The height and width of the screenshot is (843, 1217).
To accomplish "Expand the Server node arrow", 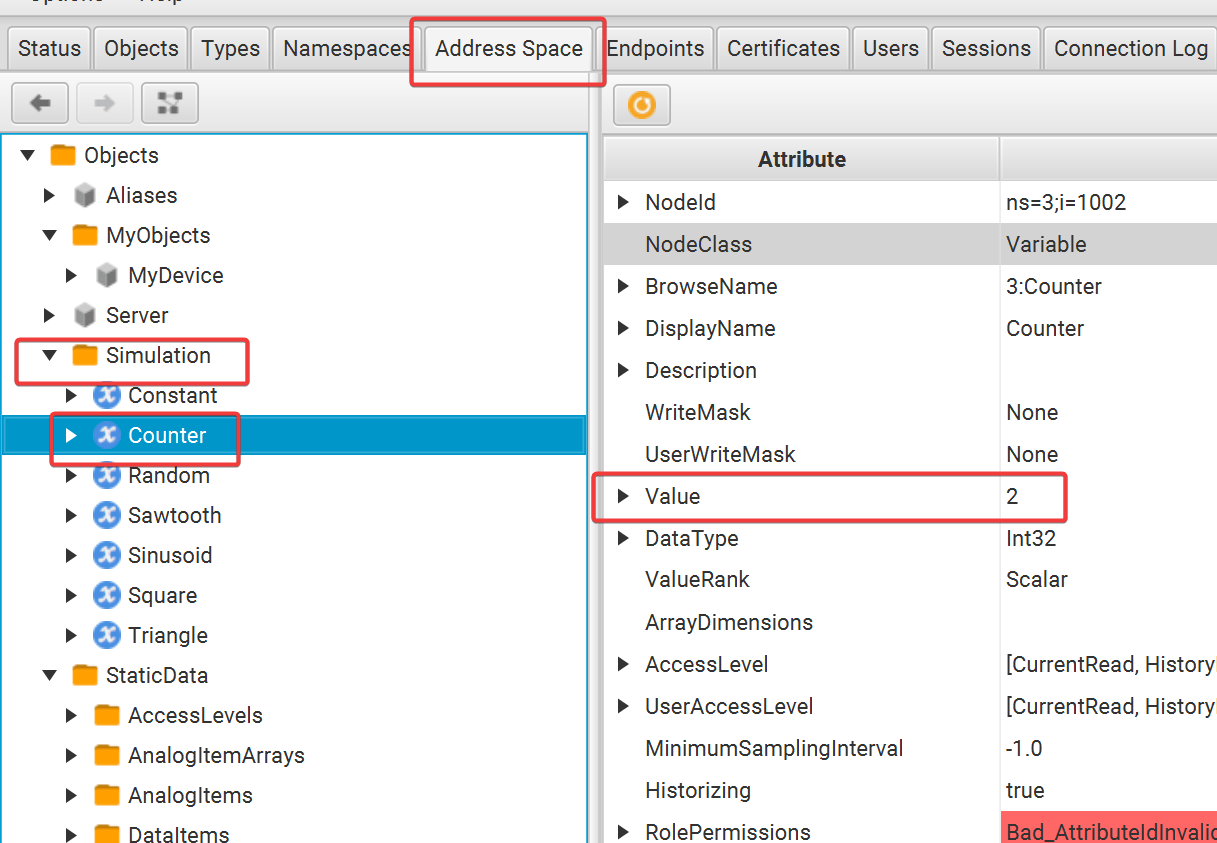I will click(x=50, y=315).
